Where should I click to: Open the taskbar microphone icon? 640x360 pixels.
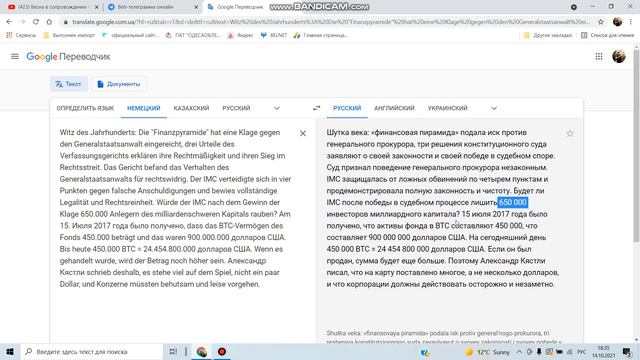pyautogui.click(x=539, y=352)
